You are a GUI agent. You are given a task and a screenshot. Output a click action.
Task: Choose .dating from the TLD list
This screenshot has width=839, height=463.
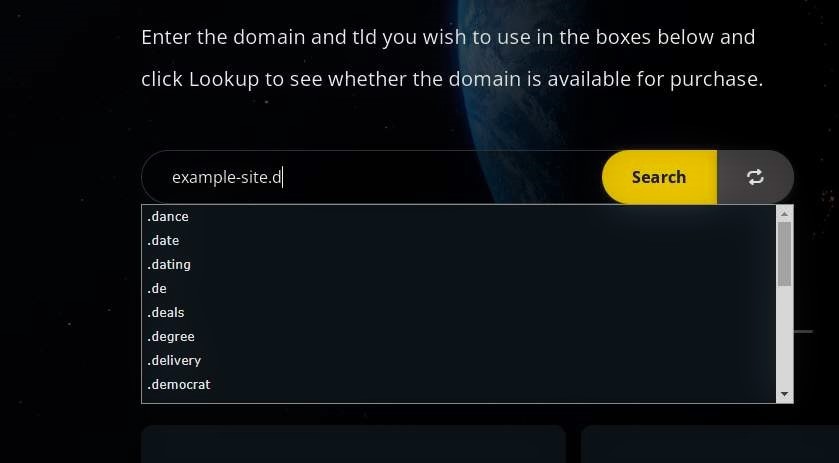[459, 264]
